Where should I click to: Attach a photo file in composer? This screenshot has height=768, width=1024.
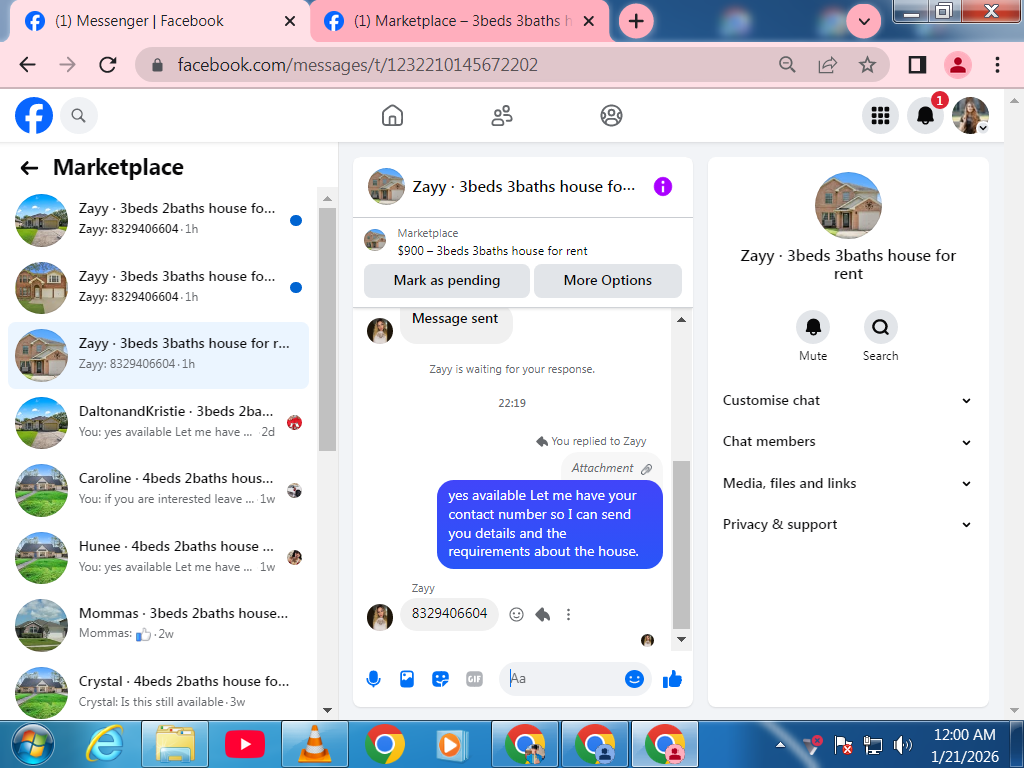(407, 679)
